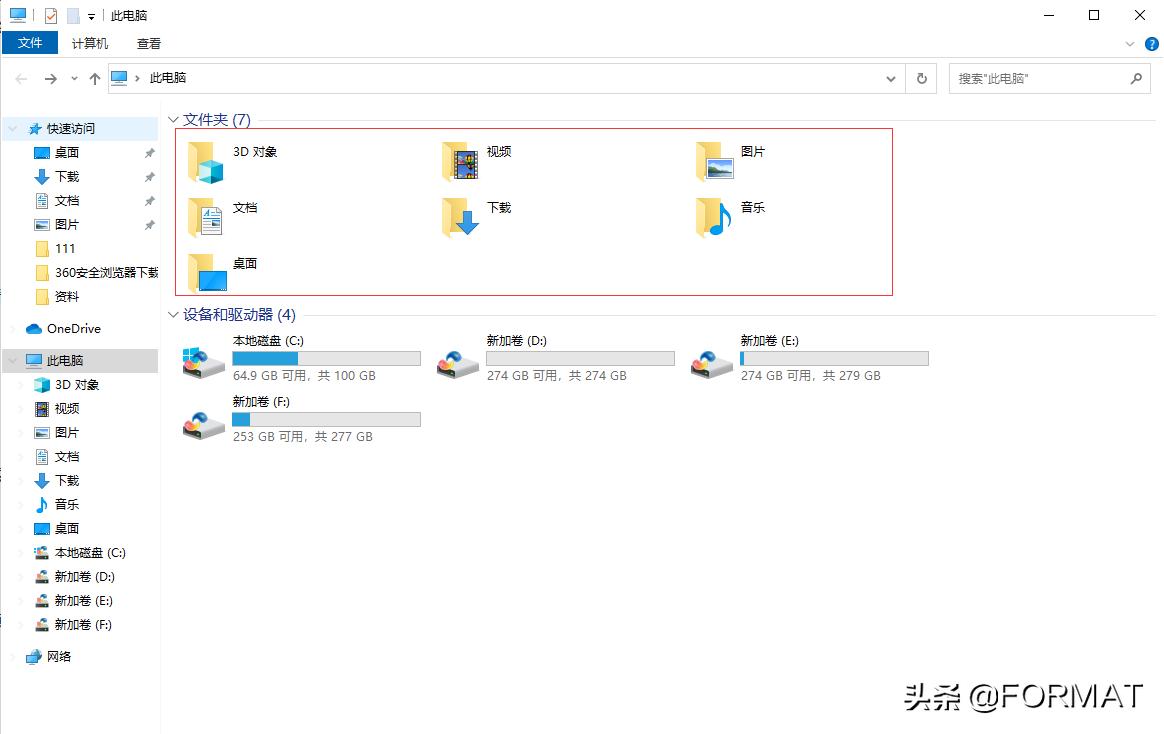The height and width of the screenshot is (734, 1164).
Task: Collapse the 设备和驱动器 (4) section
Action: tap(172, 314)
